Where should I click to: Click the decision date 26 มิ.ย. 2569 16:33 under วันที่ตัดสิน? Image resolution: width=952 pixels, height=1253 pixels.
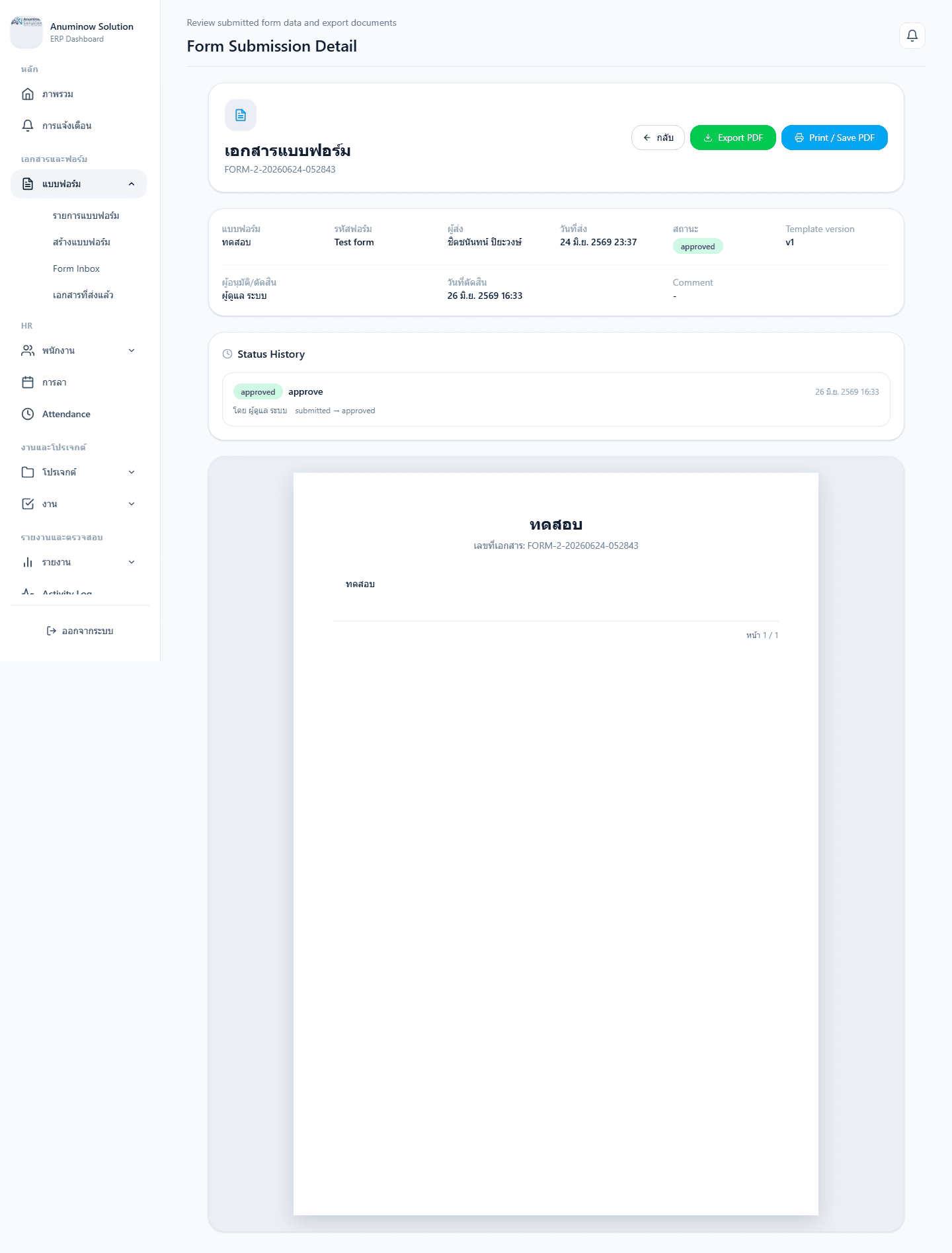[x=485, y=296]
